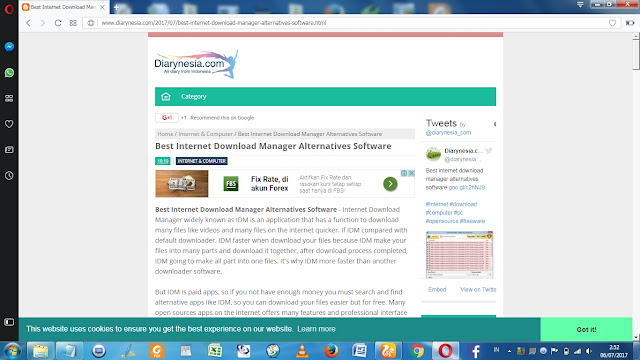Image resolution: width=640 pixels, height=360 pixels.
Task: Open Bookmarks heart in the sidebar
Action: point(9,124)
